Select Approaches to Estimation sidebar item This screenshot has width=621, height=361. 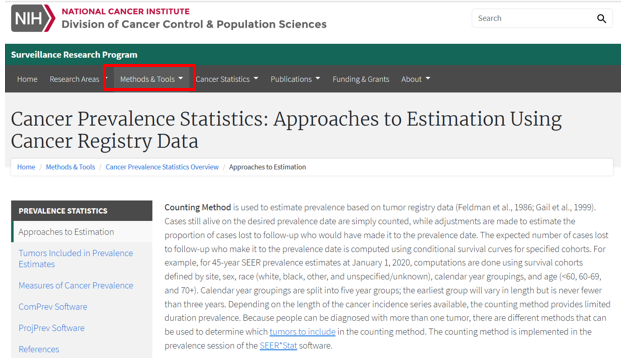pyautogui.click(x=66, y=232)
